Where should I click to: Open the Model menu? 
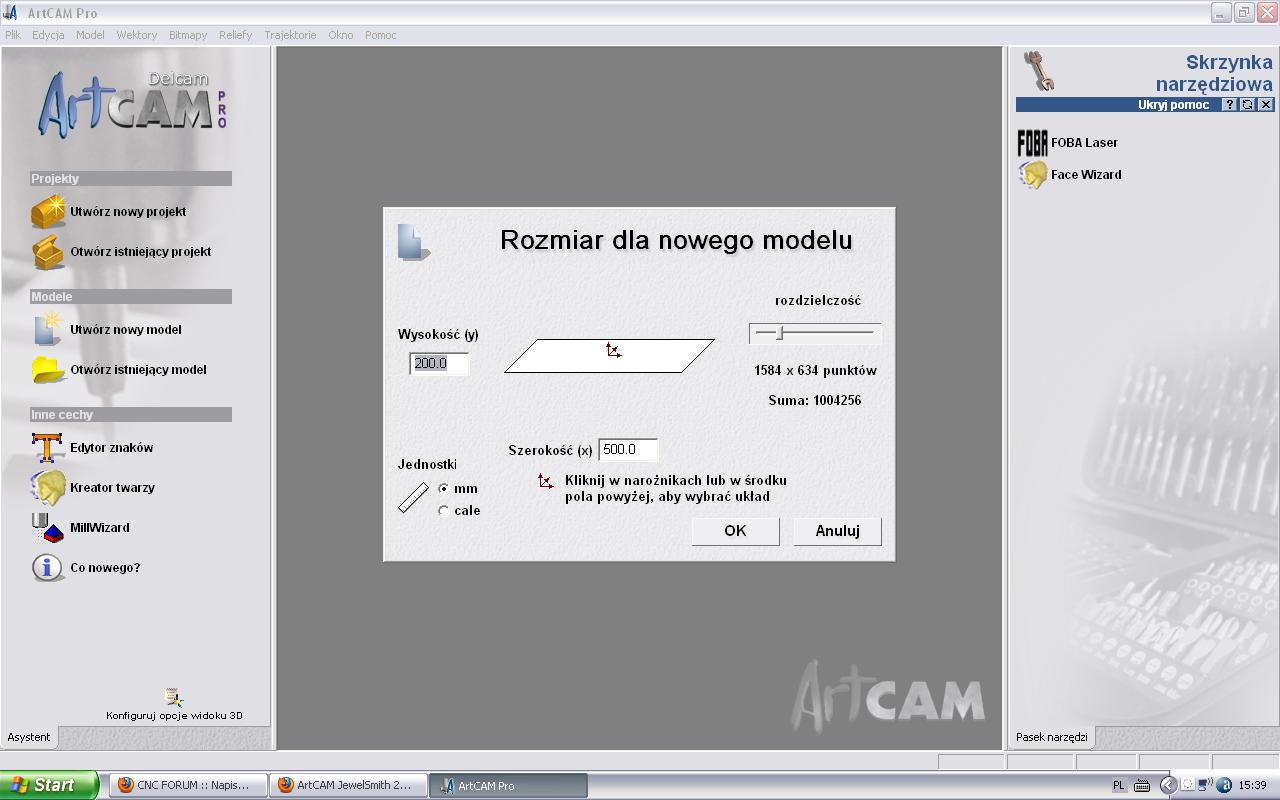(90, 35)
